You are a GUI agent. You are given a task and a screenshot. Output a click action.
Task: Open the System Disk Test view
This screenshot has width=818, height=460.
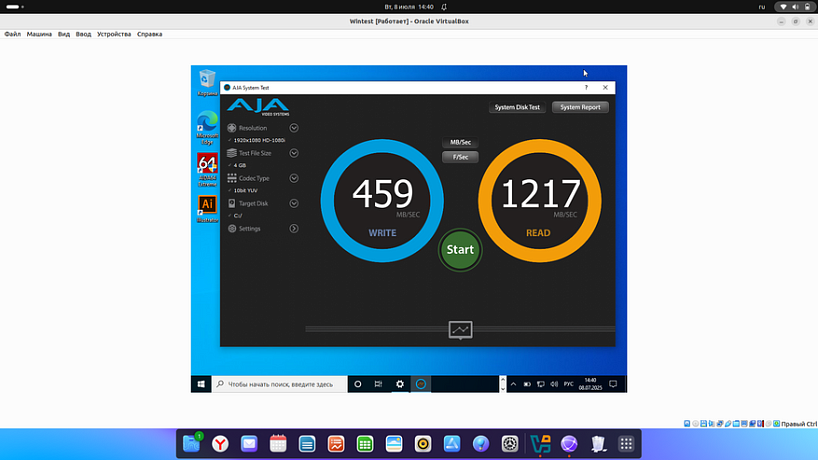point(517,107)
